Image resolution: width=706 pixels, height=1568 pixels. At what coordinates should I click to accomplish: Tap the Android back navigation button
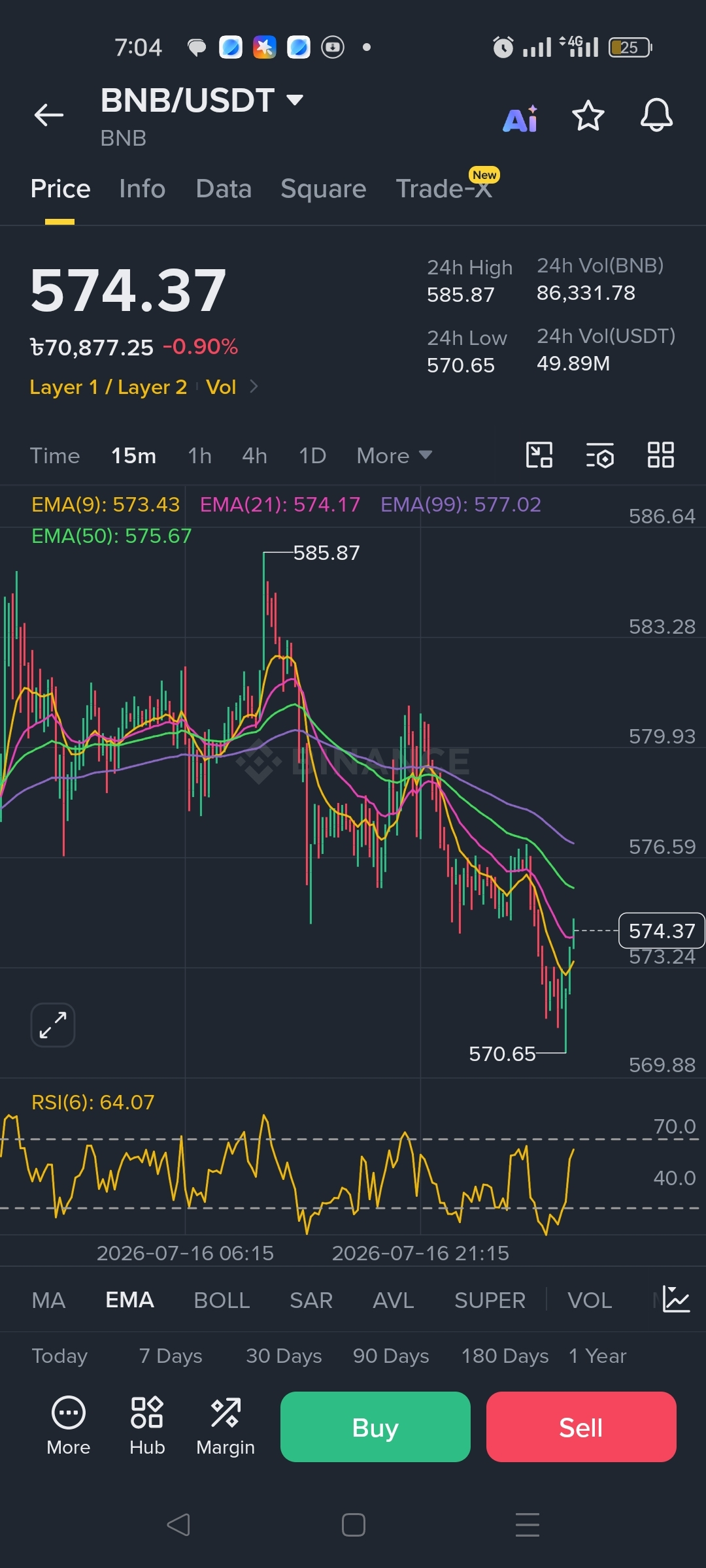(178, 1525)
